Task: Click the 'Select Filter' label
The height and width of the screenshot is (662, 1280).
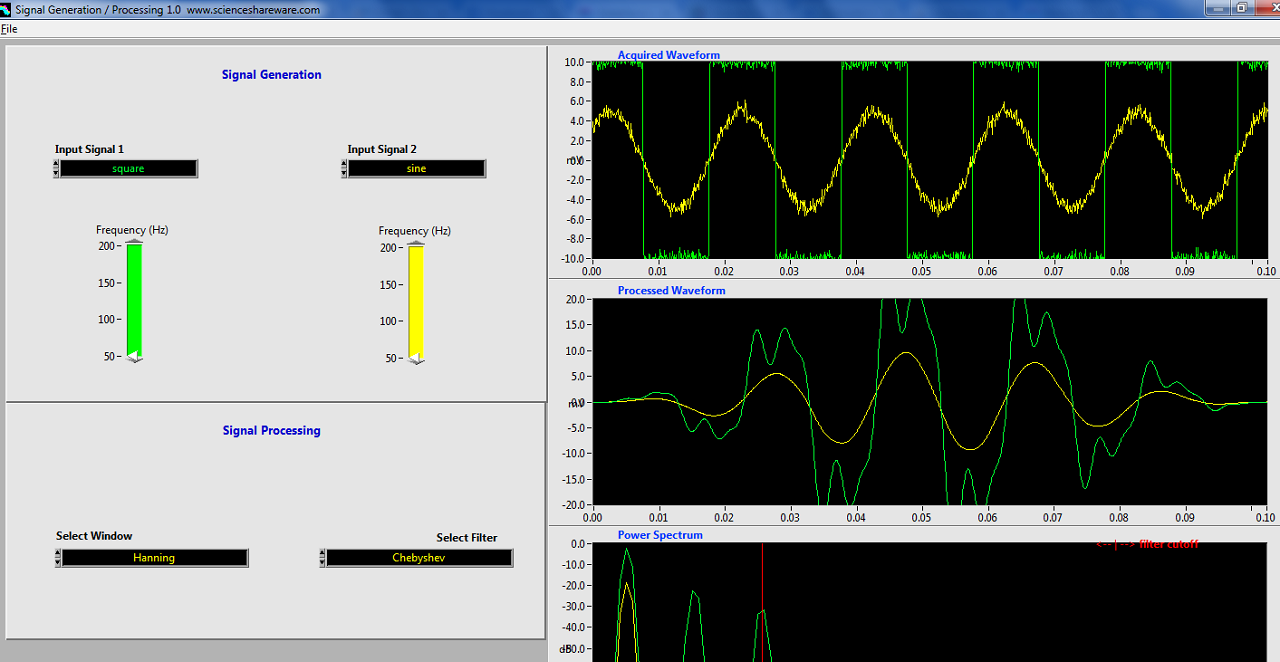Action: point(466,538)
